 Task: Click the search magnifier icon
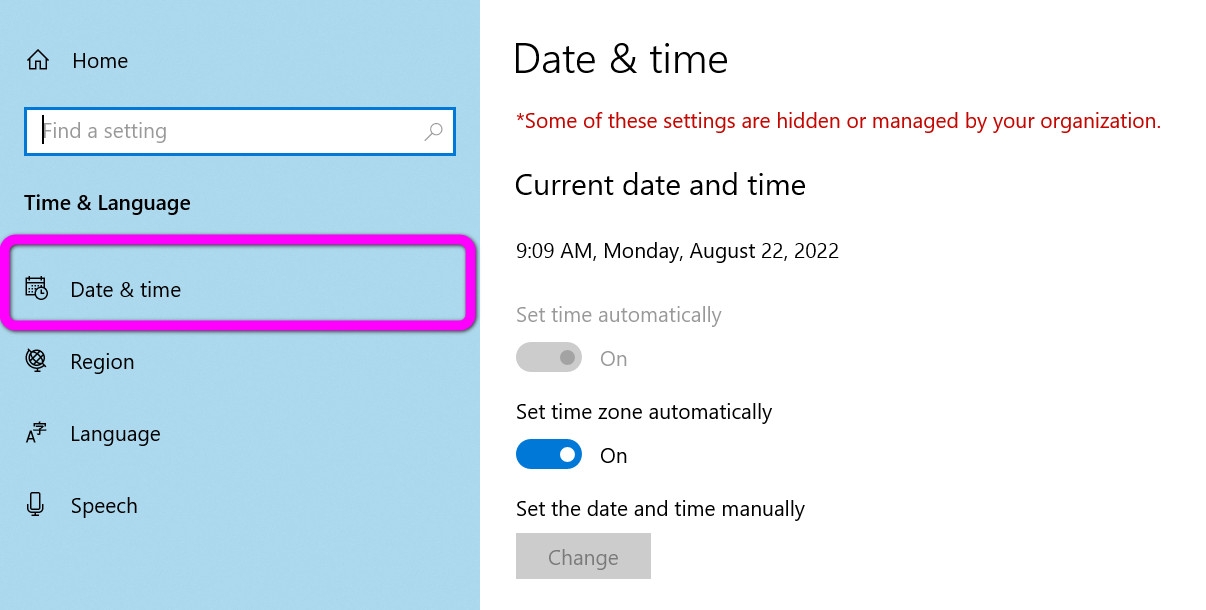(x=434, y=131)
